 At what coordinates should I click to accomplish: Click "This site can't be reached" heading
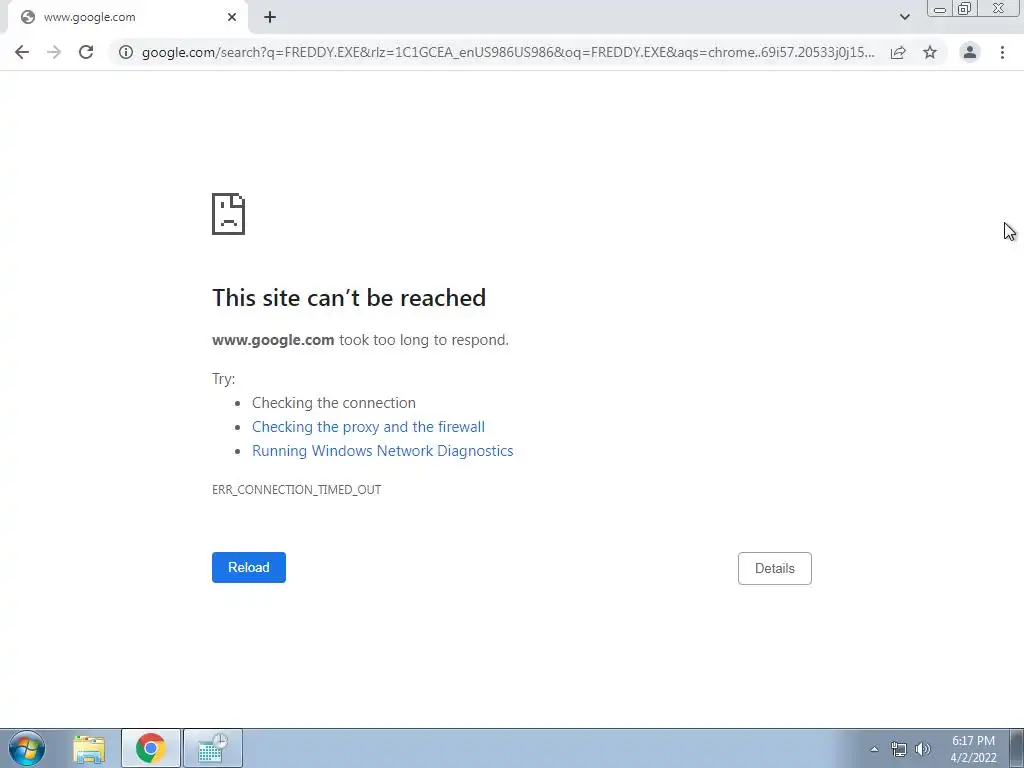349,298
